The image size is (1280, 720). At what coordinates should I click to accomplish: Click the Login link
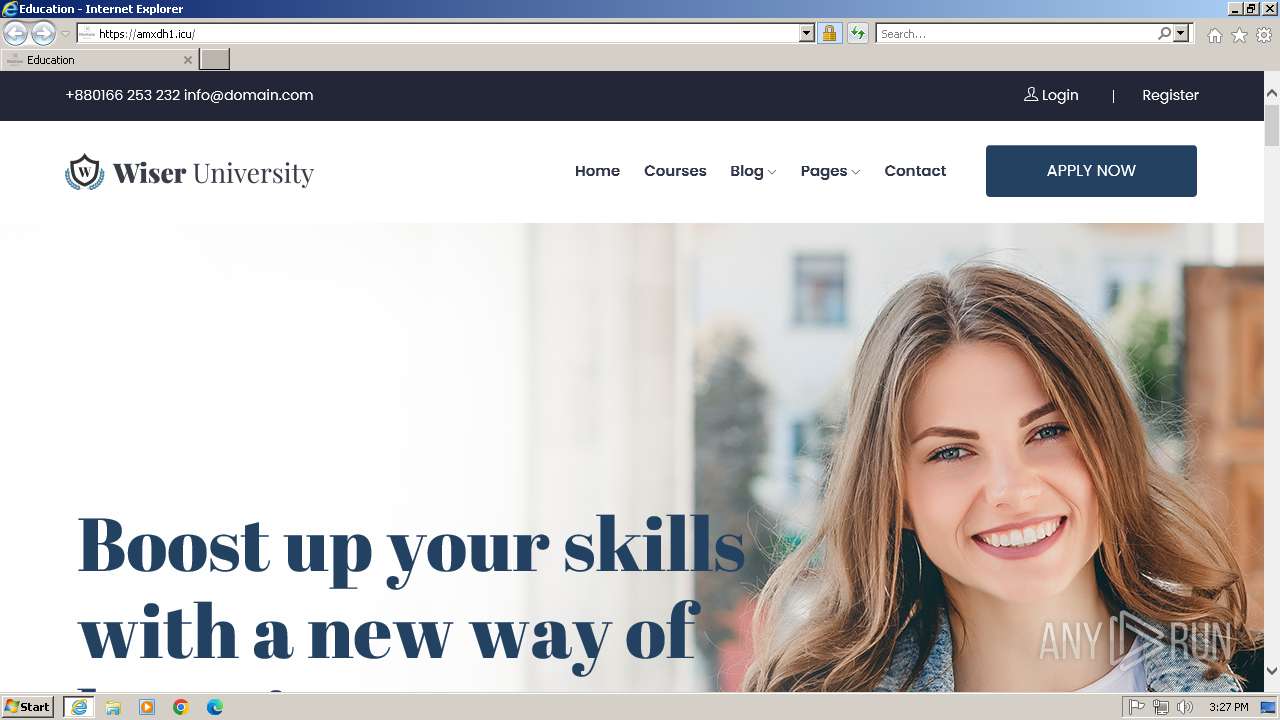coord(1060,96)
